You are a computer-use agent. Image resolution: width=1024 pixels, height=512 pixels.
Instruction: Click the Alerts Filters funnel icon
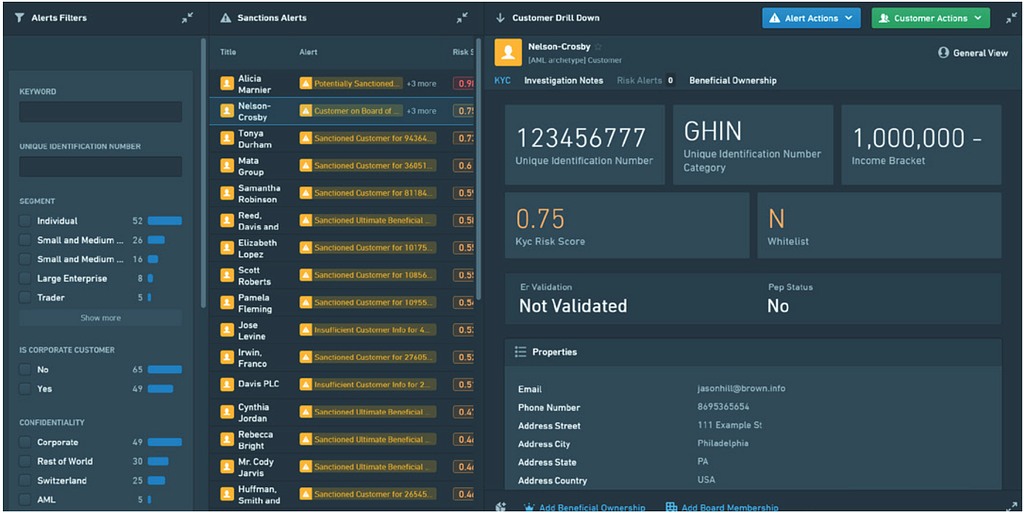tap(18, 18)
